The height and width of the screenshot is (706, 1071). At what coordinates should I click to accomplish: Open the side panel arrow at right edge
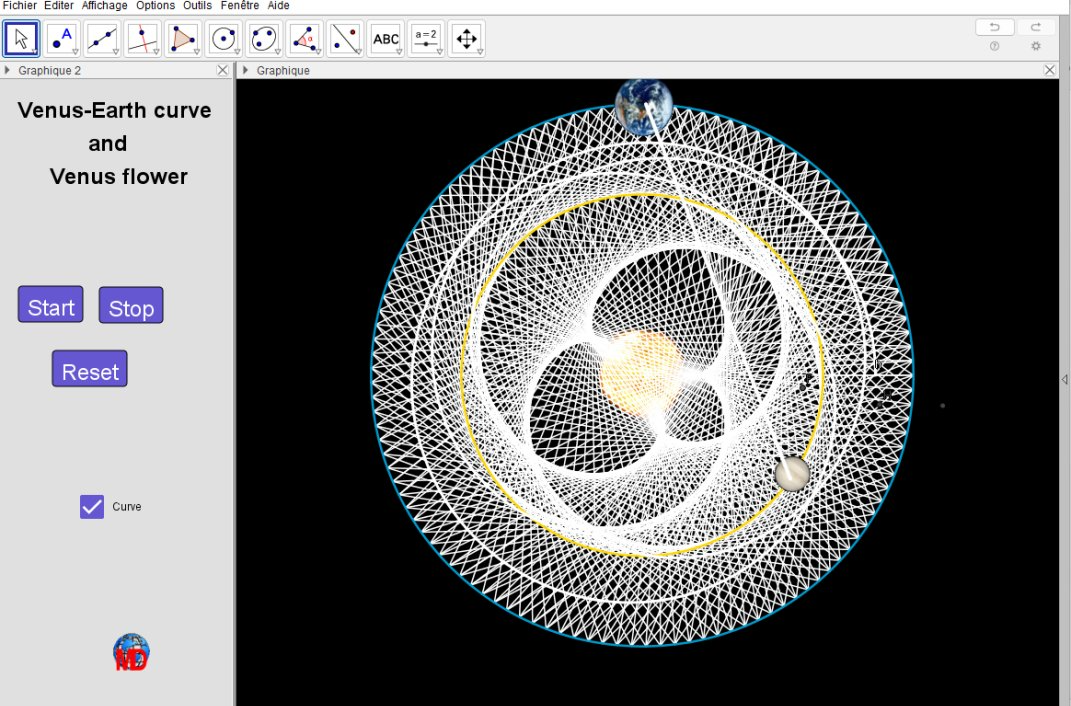coord(1064,379)
